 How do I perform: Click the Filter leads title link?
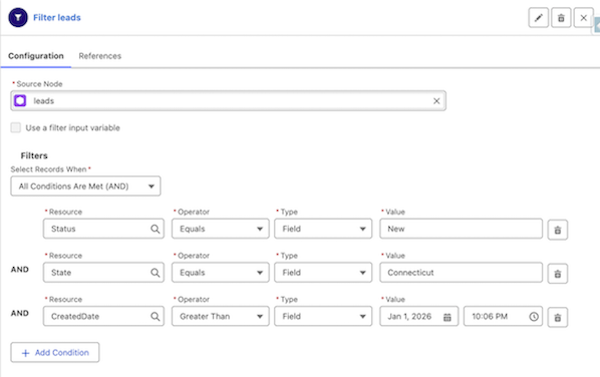[57, 18]
